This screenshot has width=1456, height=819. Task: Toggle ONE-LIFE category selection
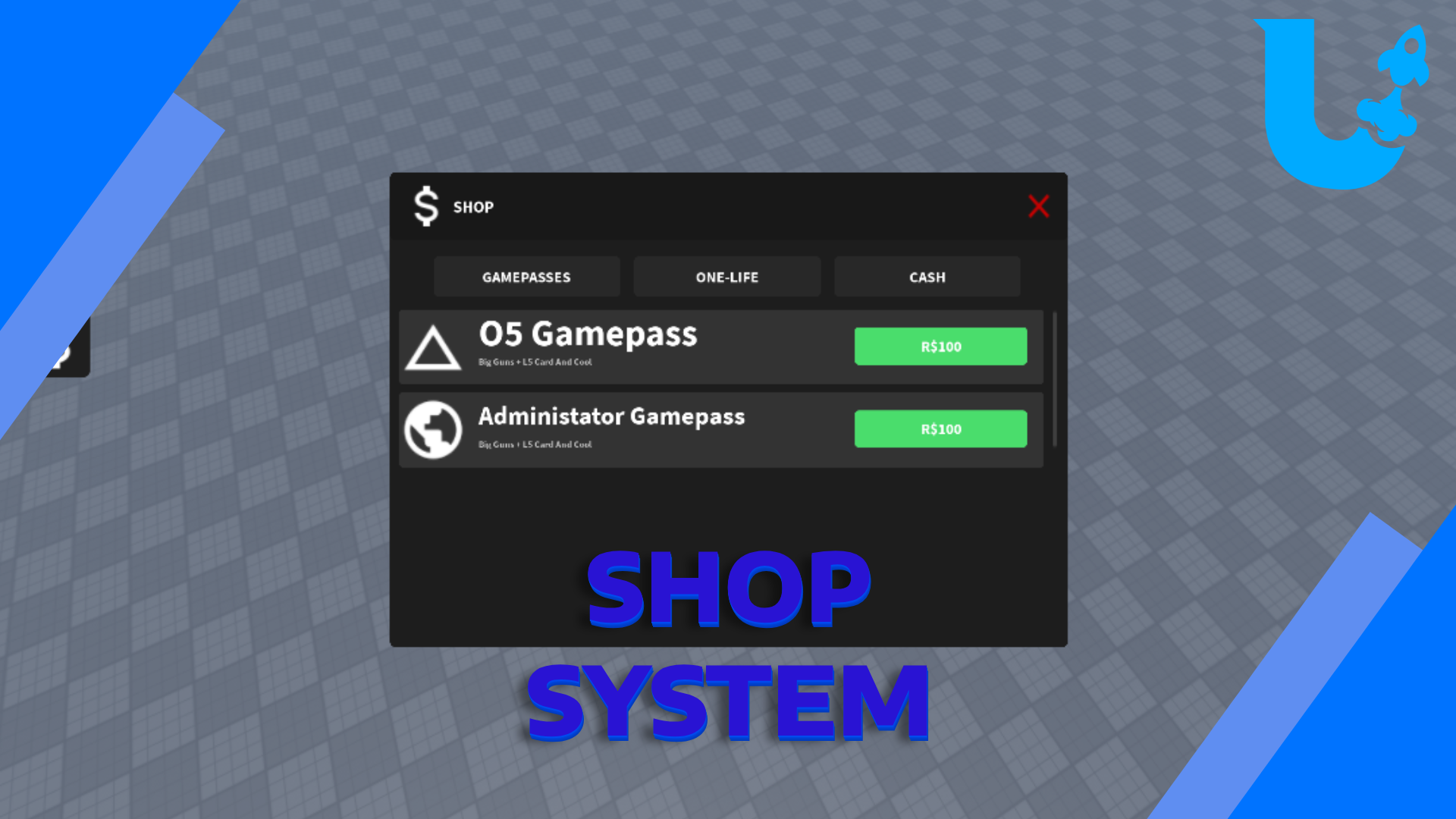[727, 277]
